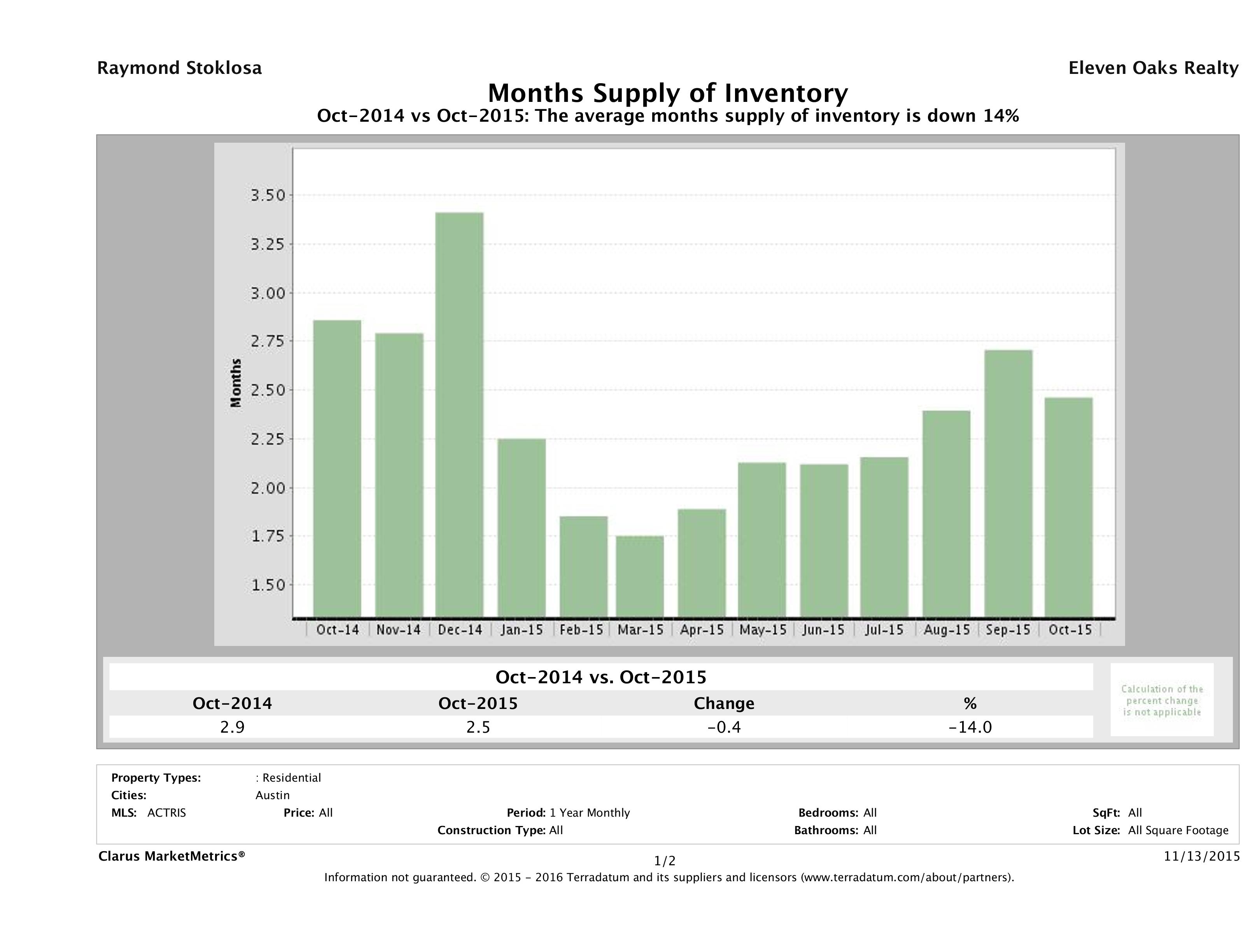Click the Period 1 Year Monthly field
1255x952 pixels.
pos(568,812)
